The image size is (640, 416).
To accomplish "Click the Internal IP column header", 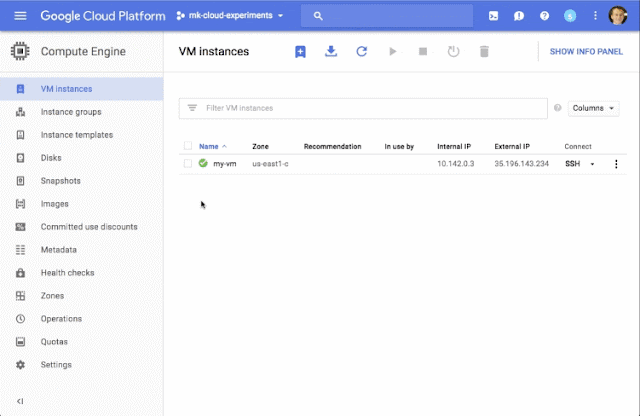I will pos(454,146).
